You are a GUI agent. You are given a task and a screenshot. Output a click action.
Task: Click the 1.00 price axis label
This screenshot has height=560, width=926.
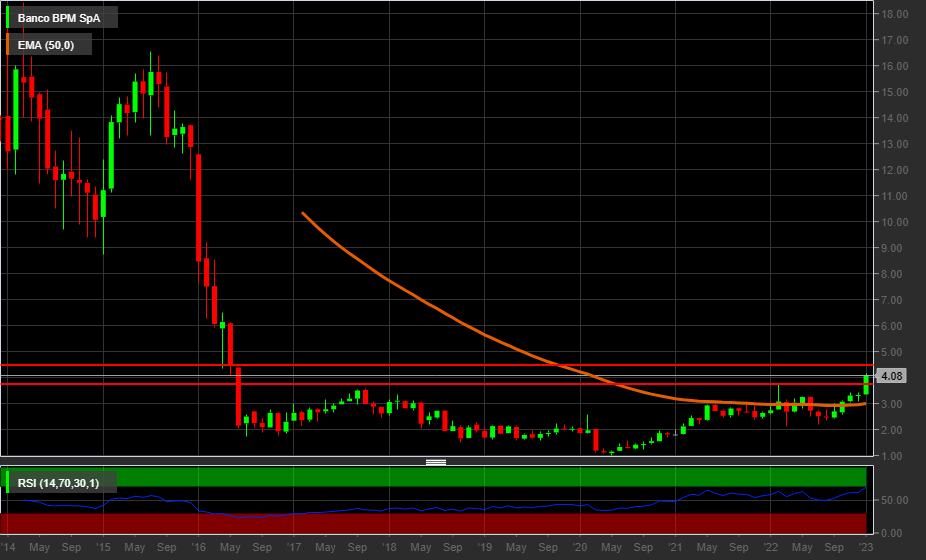pos(894,456)
